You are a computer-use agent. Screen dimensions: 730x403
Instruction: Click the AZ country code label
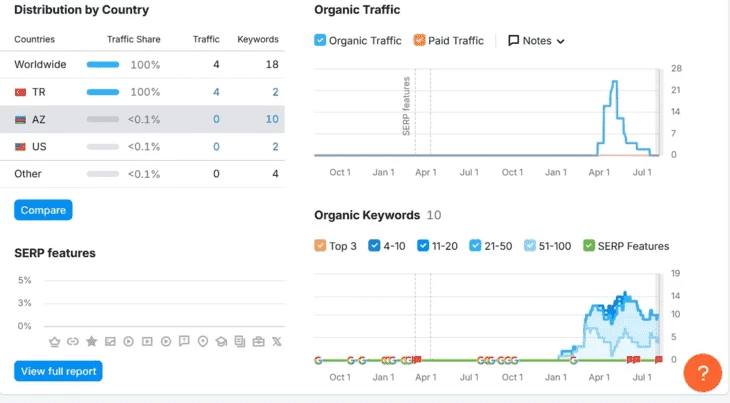pyautogui.click(x=39, y=120)
